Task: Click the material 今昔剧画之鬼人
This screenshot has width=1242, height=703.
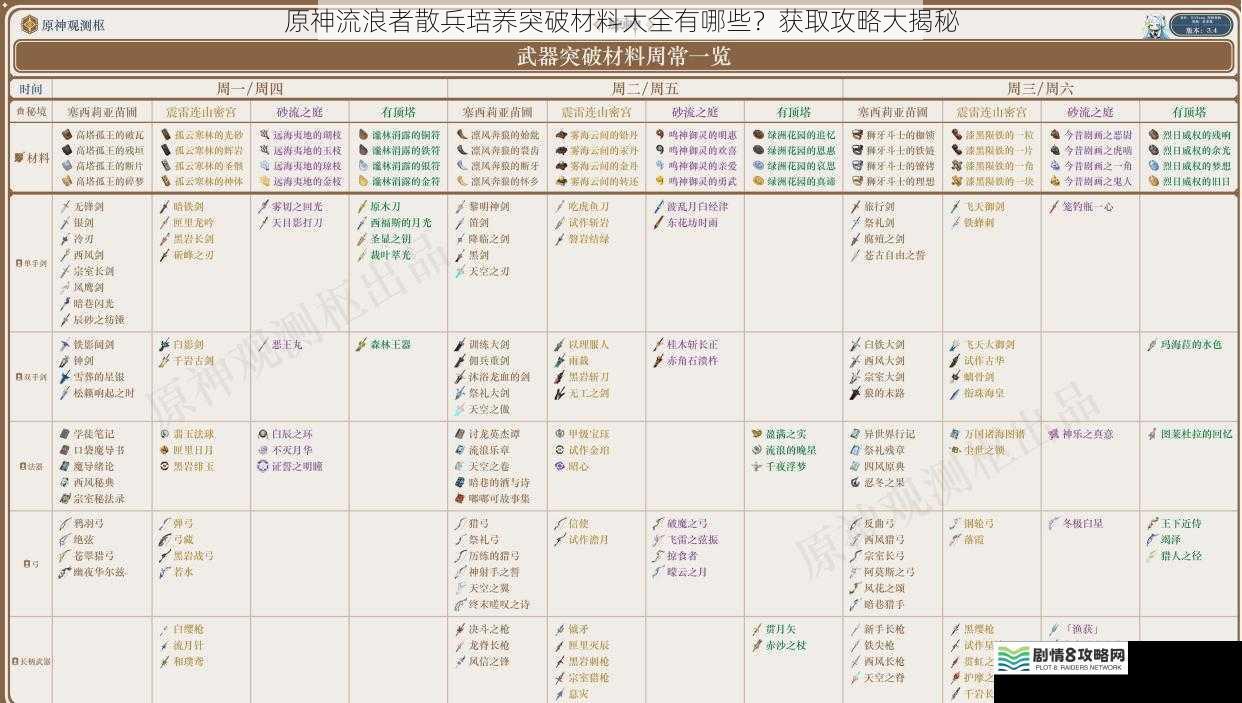Action: (x=1098, y=182)
